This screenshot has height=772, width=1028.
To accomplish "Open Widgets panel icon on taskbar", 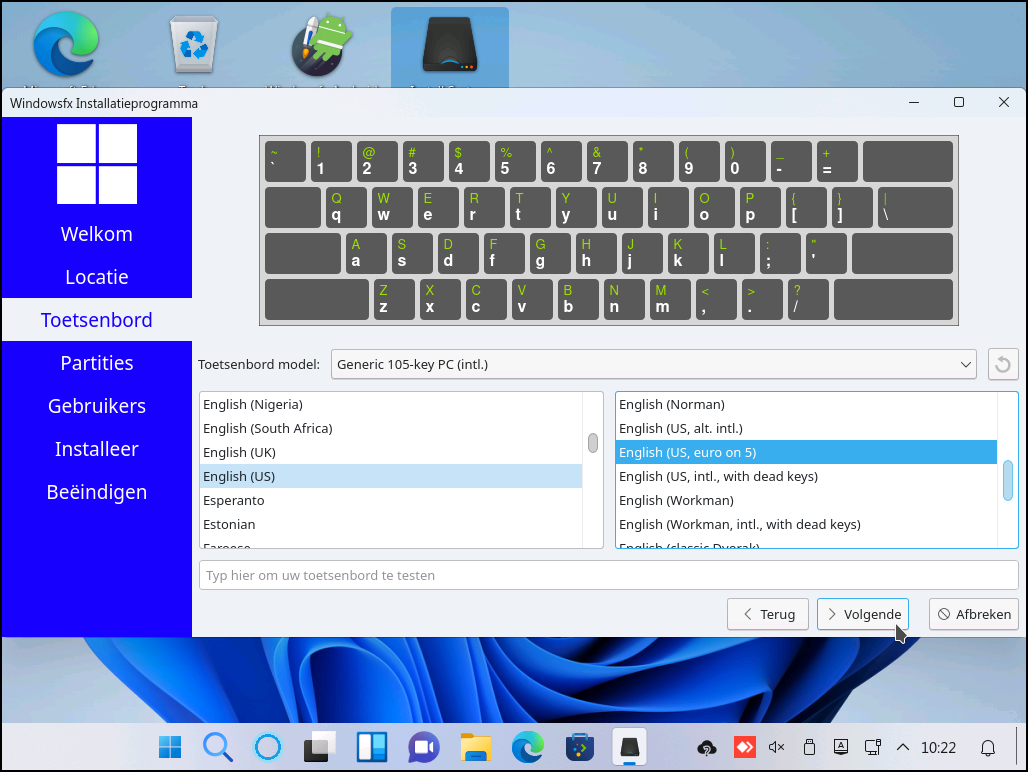I will pyautogui.click(x=372, y=747).
